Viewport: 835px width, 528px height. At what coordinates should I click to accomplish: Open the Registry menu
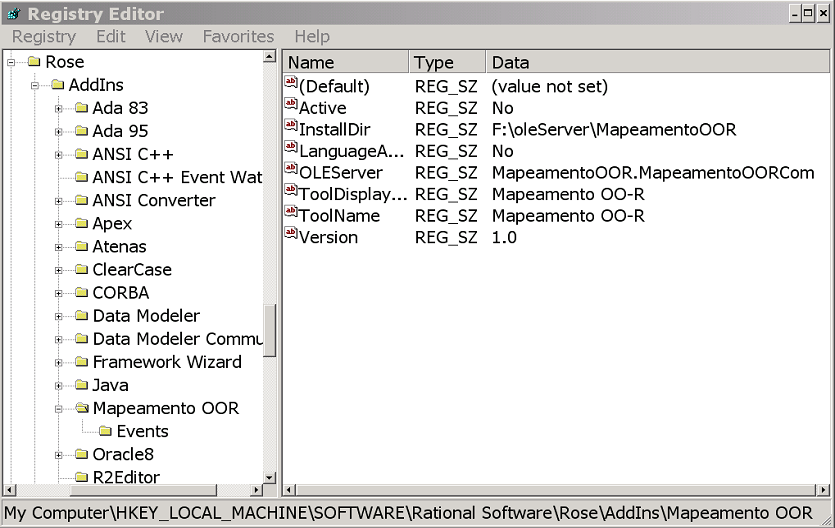tap(44, 37)
